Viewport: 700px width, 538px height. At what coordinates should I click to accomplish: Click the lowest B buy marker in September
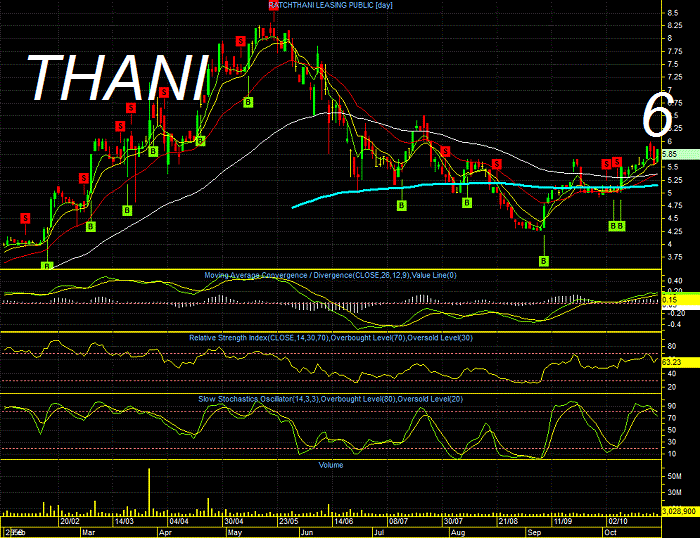coord(544,261)
